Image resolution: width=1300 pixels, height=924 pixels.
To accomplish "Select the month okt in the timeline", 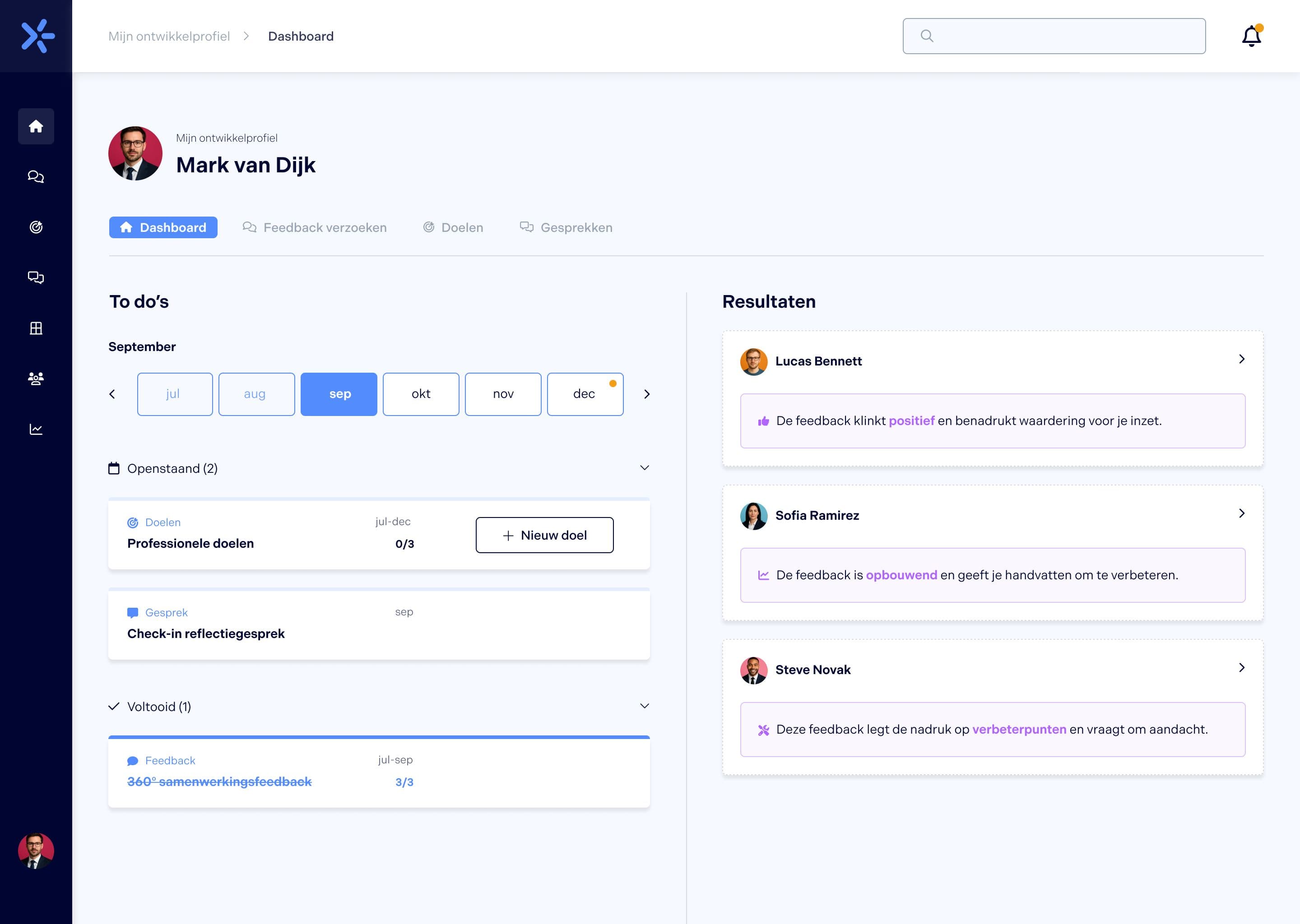I will pos(421,394).
